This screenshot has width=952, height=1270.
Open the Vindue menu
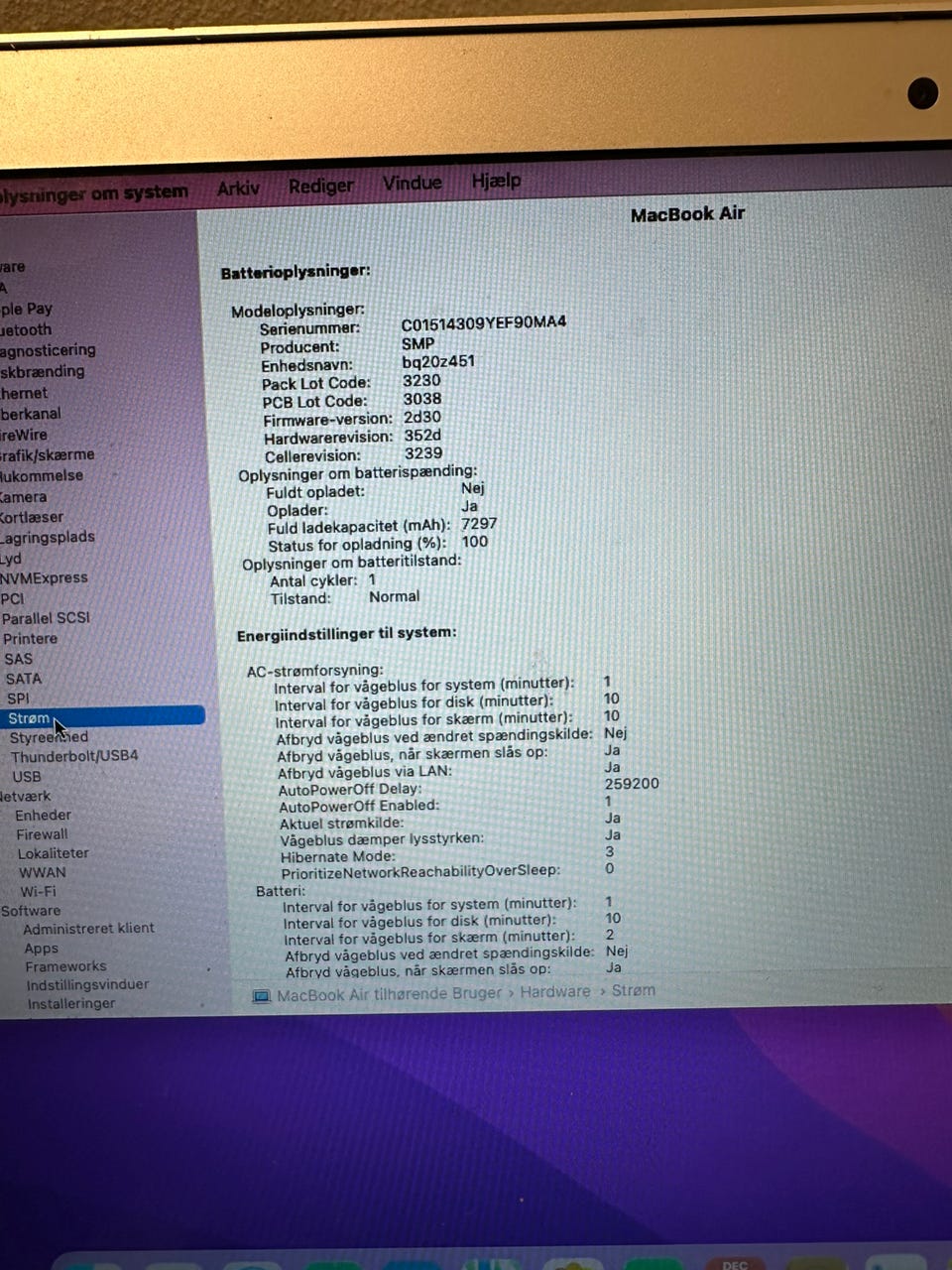412,184
